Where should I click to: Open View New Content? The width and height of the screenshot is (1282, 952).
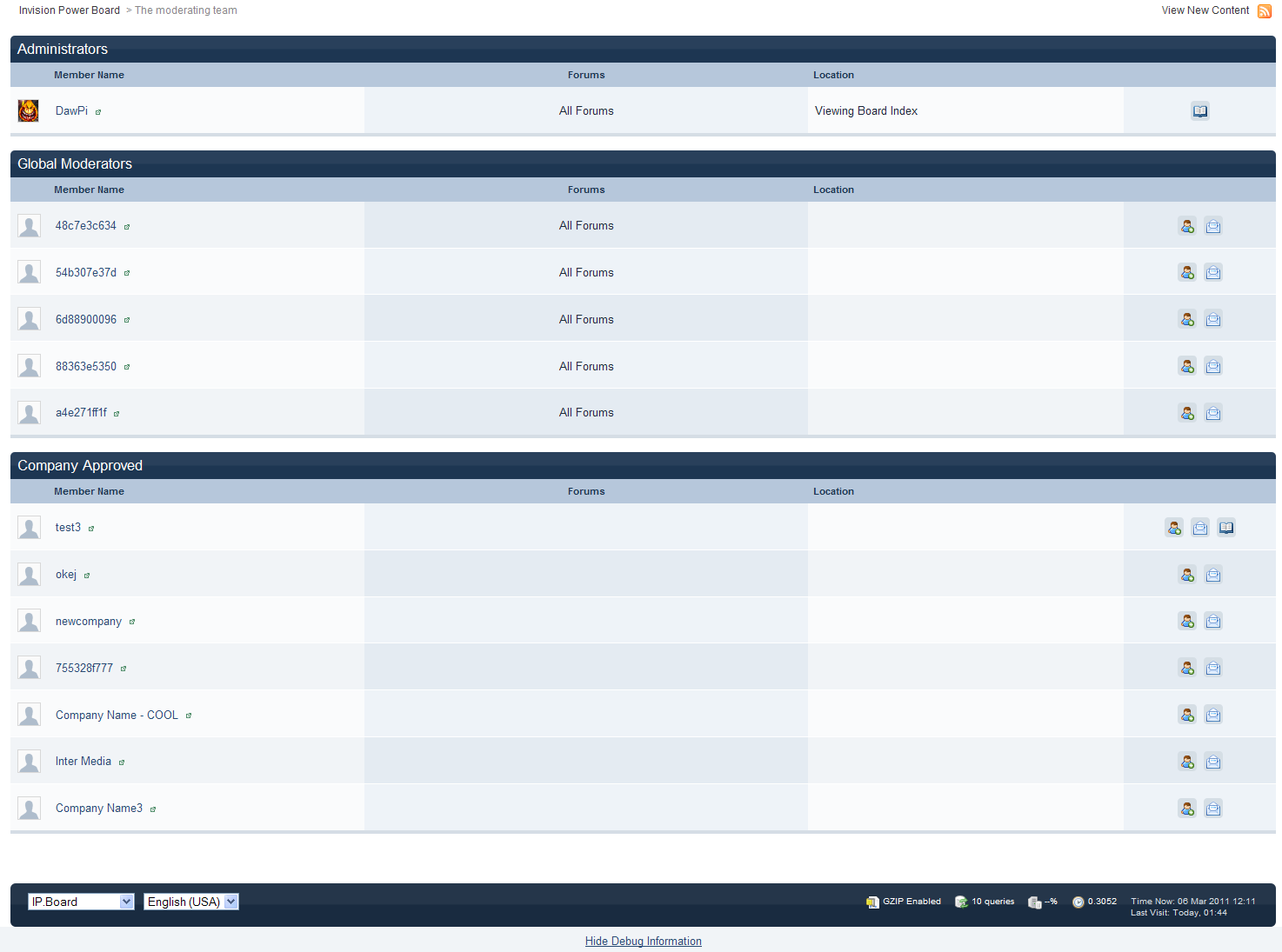pyautogui.click(x=1205, y=10)
